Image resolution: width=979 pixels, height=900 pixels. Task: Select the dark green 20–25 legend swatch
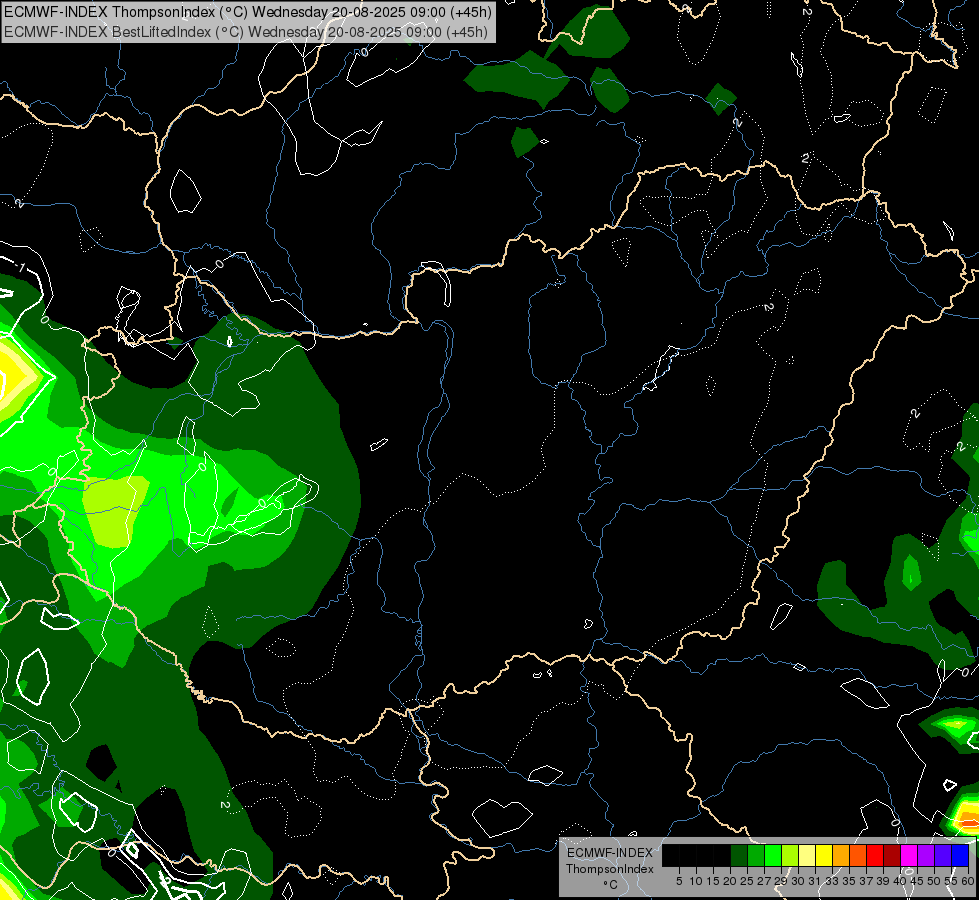click(x=739, y=855)
